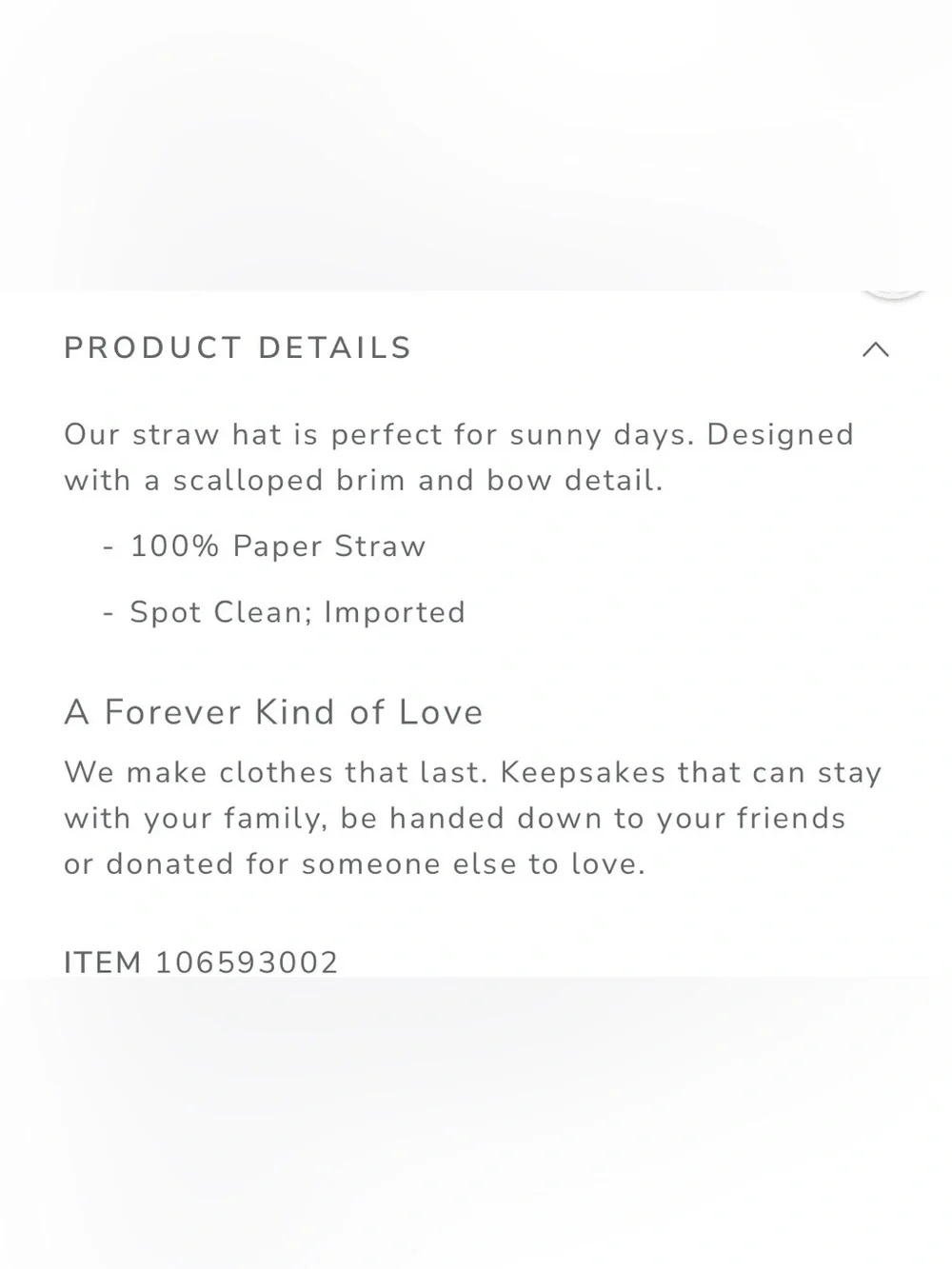The width and height of the screenshot is (952, 1269).
Task: Tap the blurred product image area above
Action: pos(476,145)
